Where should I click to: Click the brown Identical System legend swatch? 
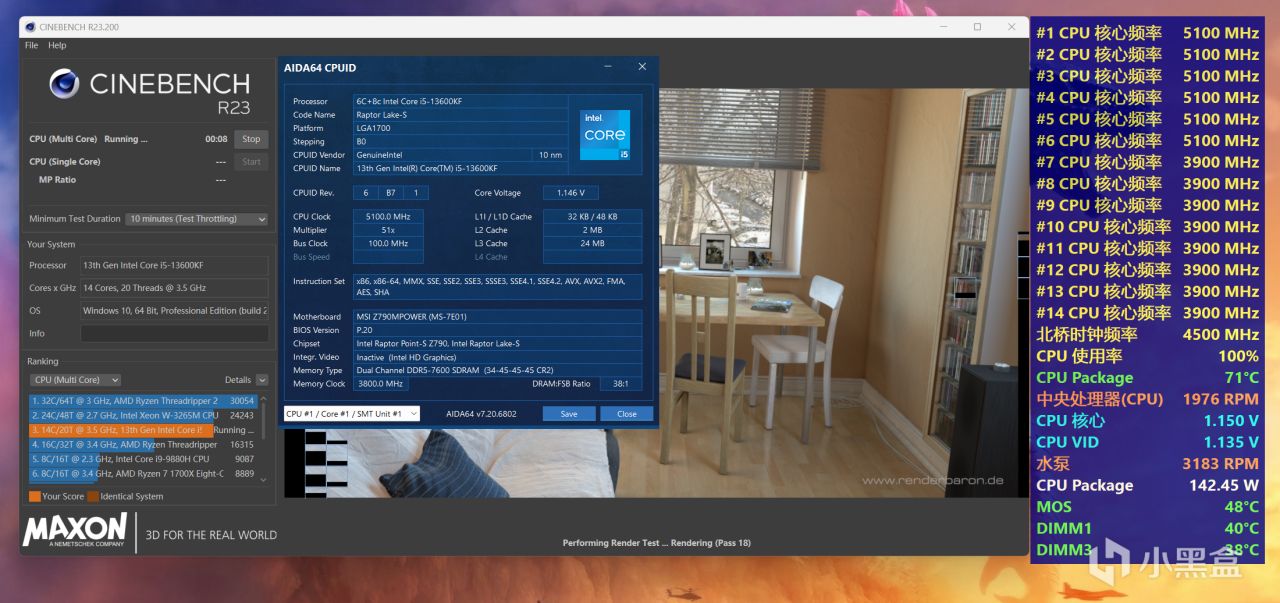(x=93, y=496)
